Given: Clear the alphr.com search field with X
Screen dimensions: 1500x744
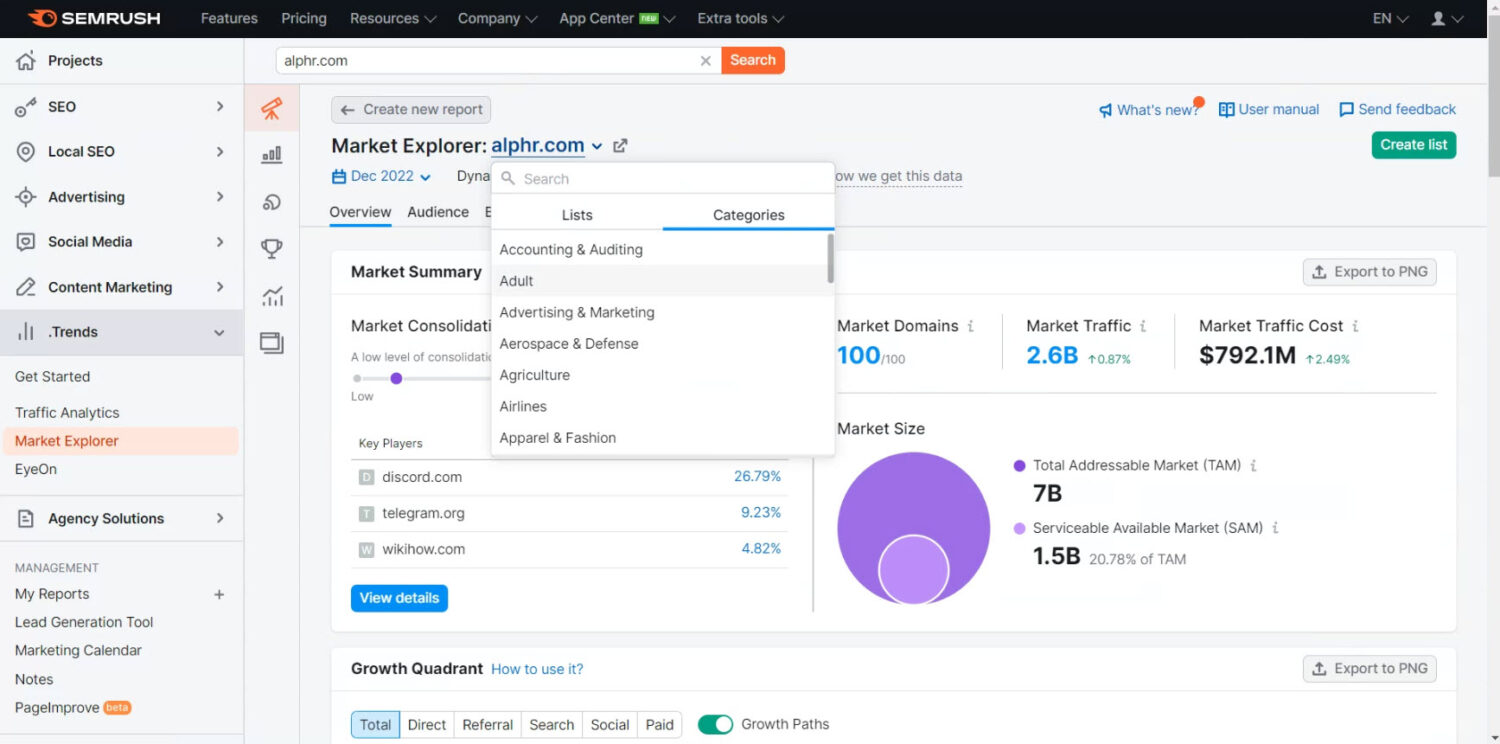Looking at the screenshot, I should [706, 61].
